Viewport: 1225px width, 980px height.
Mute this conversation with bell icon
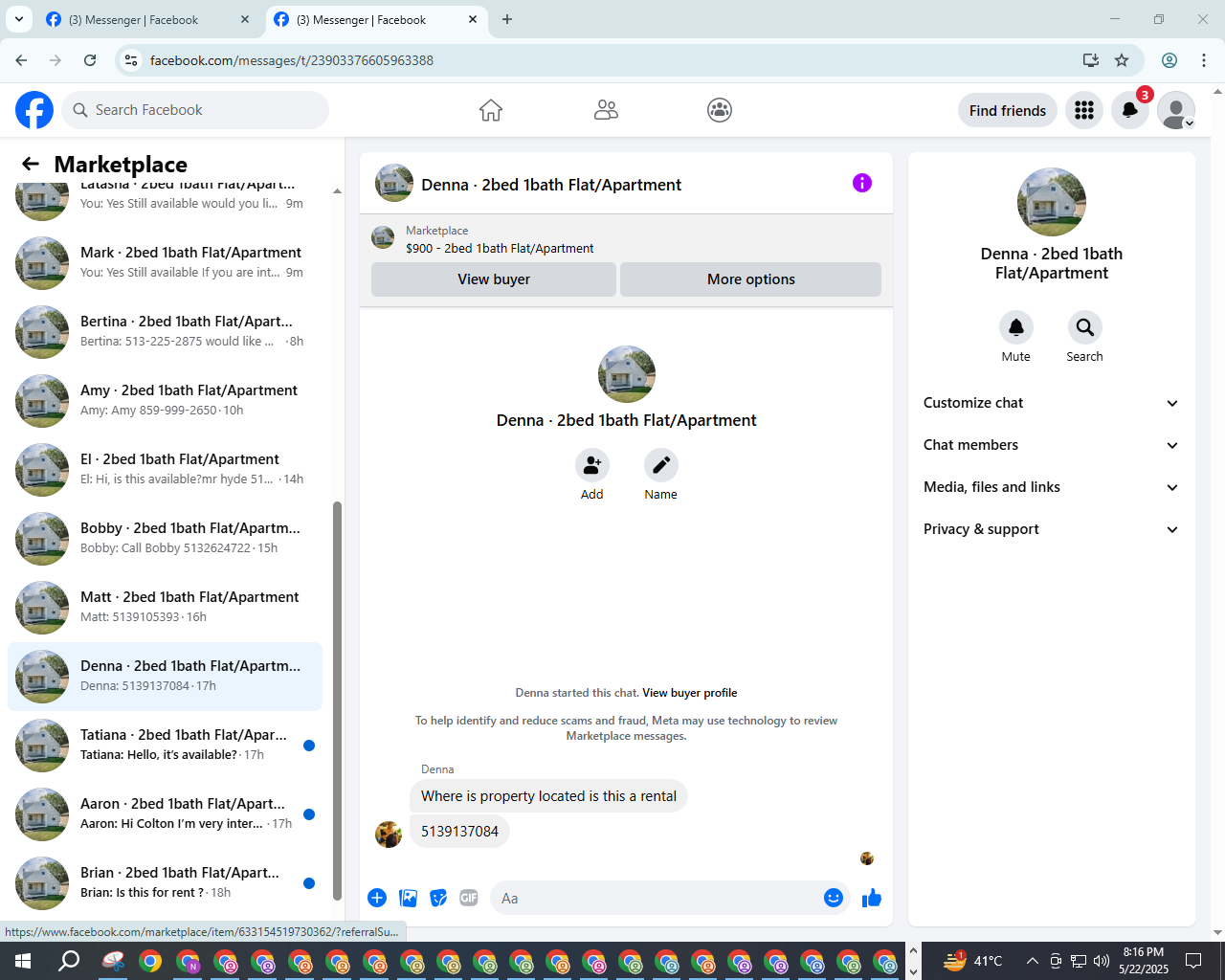[1016, 327]
